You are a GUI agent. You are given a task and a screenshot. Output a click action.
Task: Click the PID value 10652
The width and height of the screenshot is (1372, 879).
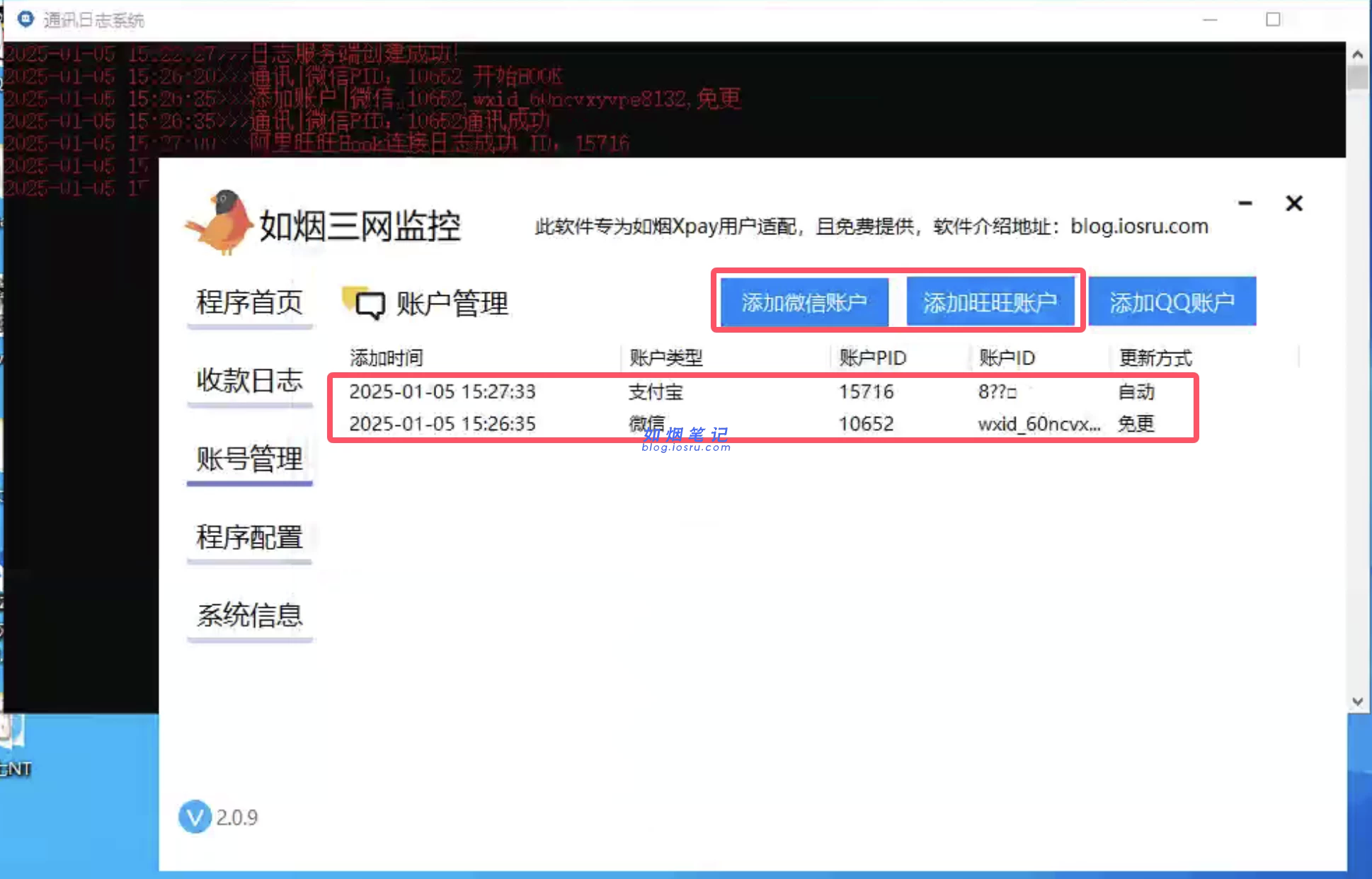(867, 423)
